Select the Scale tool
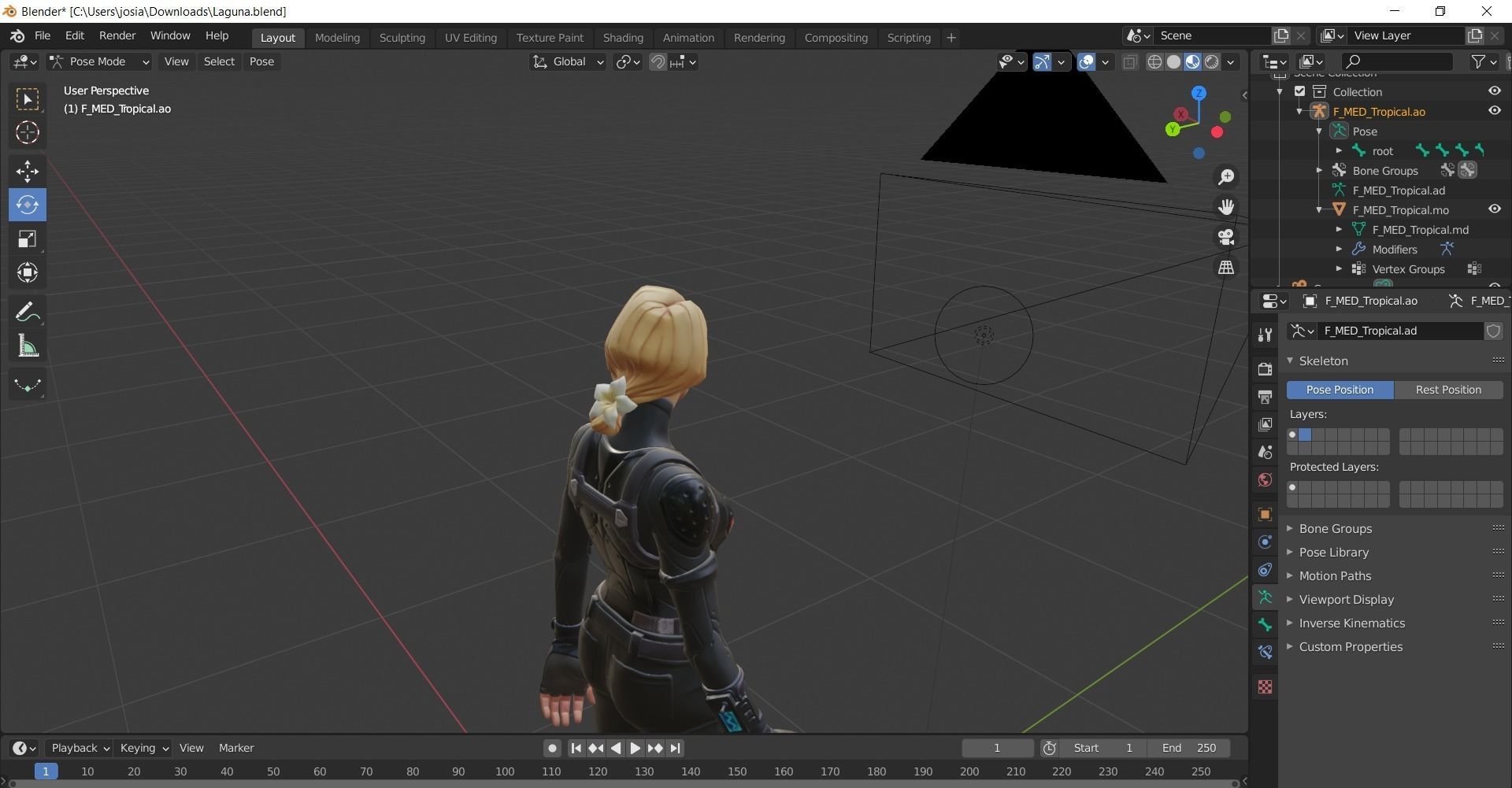This screenshot has width=1512, height=788. pos(28,239)
